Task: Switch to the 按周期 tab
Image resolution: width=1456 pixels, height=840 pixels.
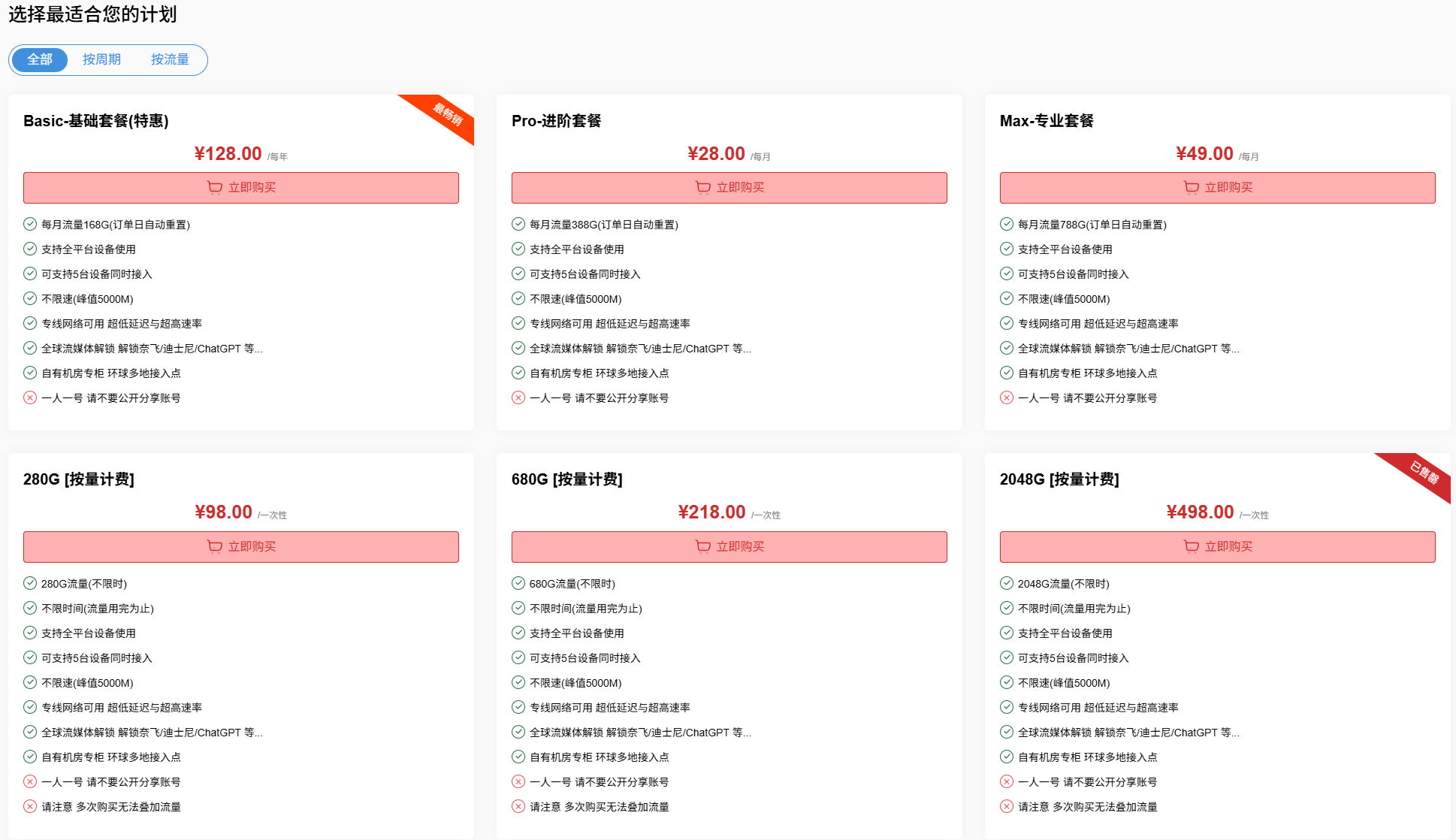Action: 101,59
